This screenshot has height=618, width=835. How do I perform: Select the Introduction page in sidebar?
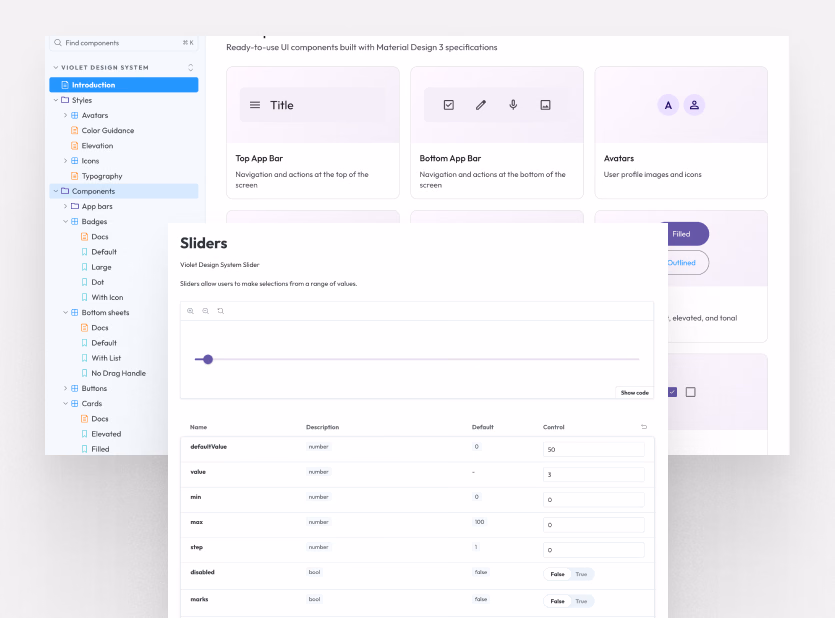tap(124, 85)
